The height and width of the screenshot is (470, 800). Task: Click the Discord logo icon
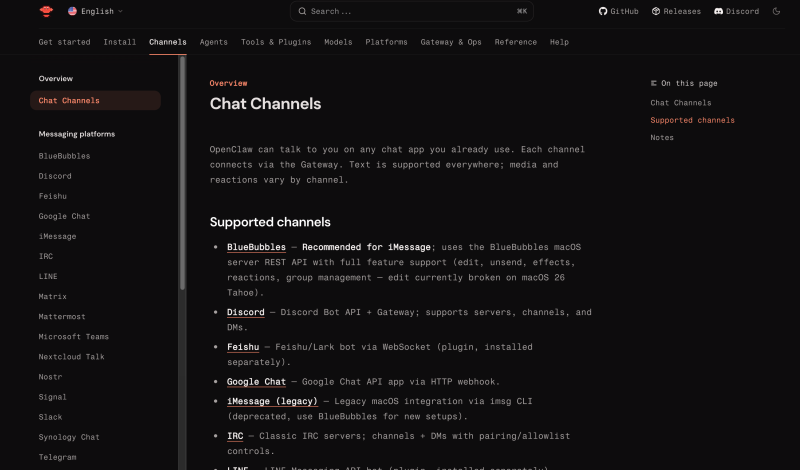click(x=718, y=11)
